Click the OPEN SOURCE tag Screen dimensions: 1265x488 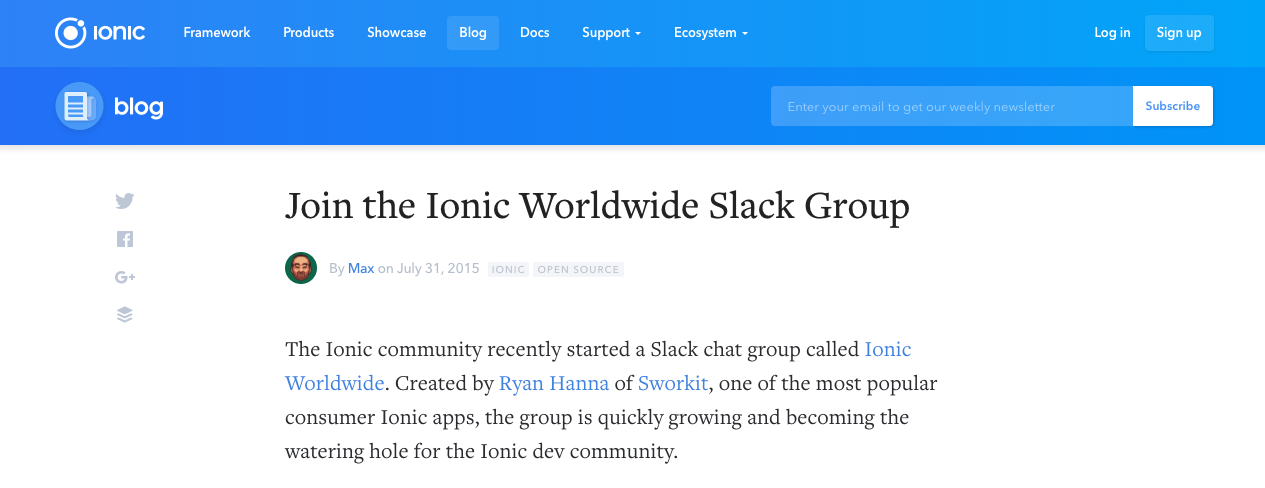coord(578,270)
